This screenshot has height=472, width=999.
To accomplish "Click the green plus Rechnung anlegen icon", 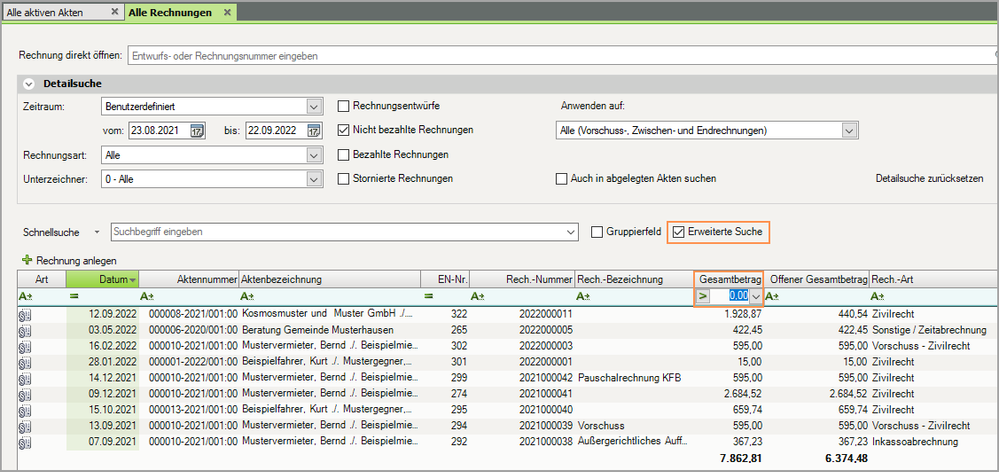I will pos(27,260).
